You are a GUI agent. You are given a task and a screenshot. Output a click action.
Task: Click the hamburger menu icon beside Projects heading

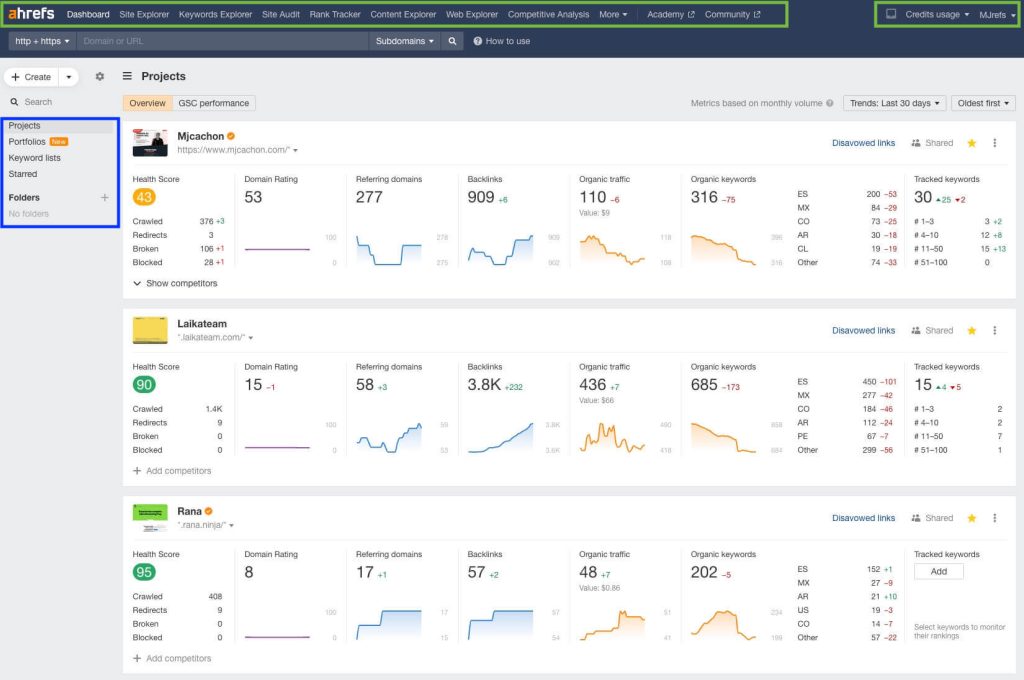[x=128, y=76]
